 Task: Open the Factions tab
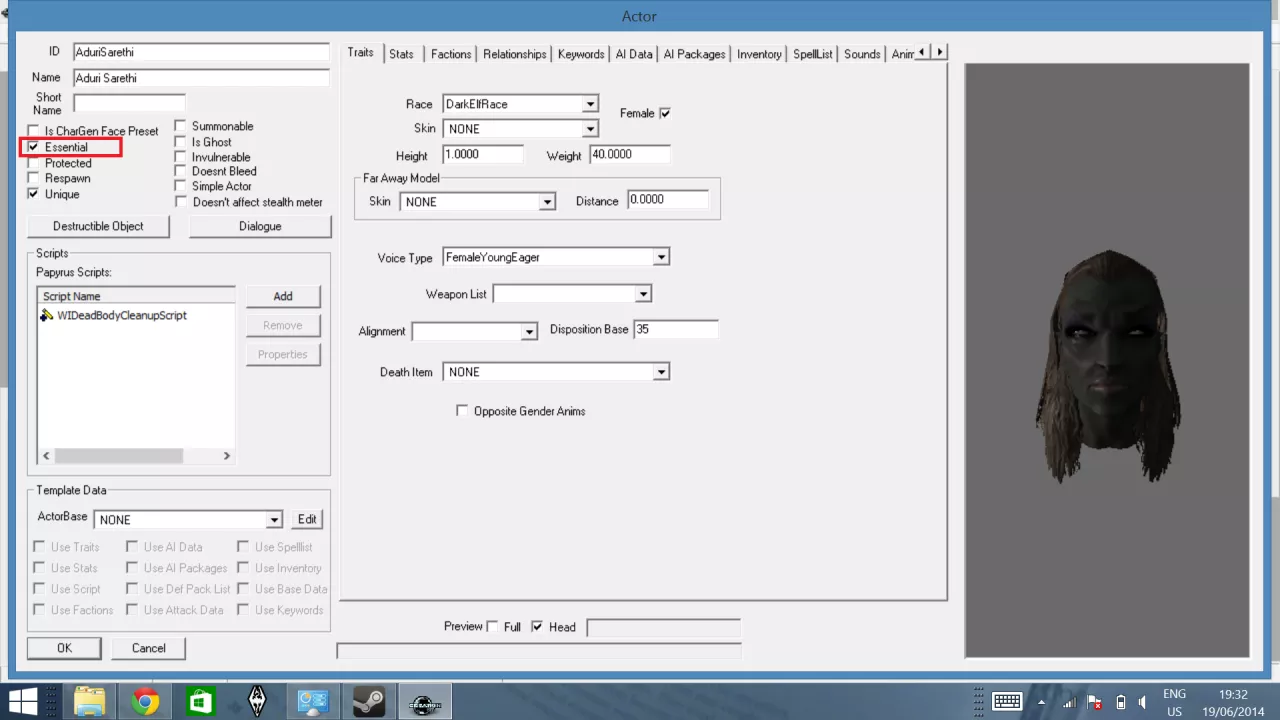coord(451,54)
